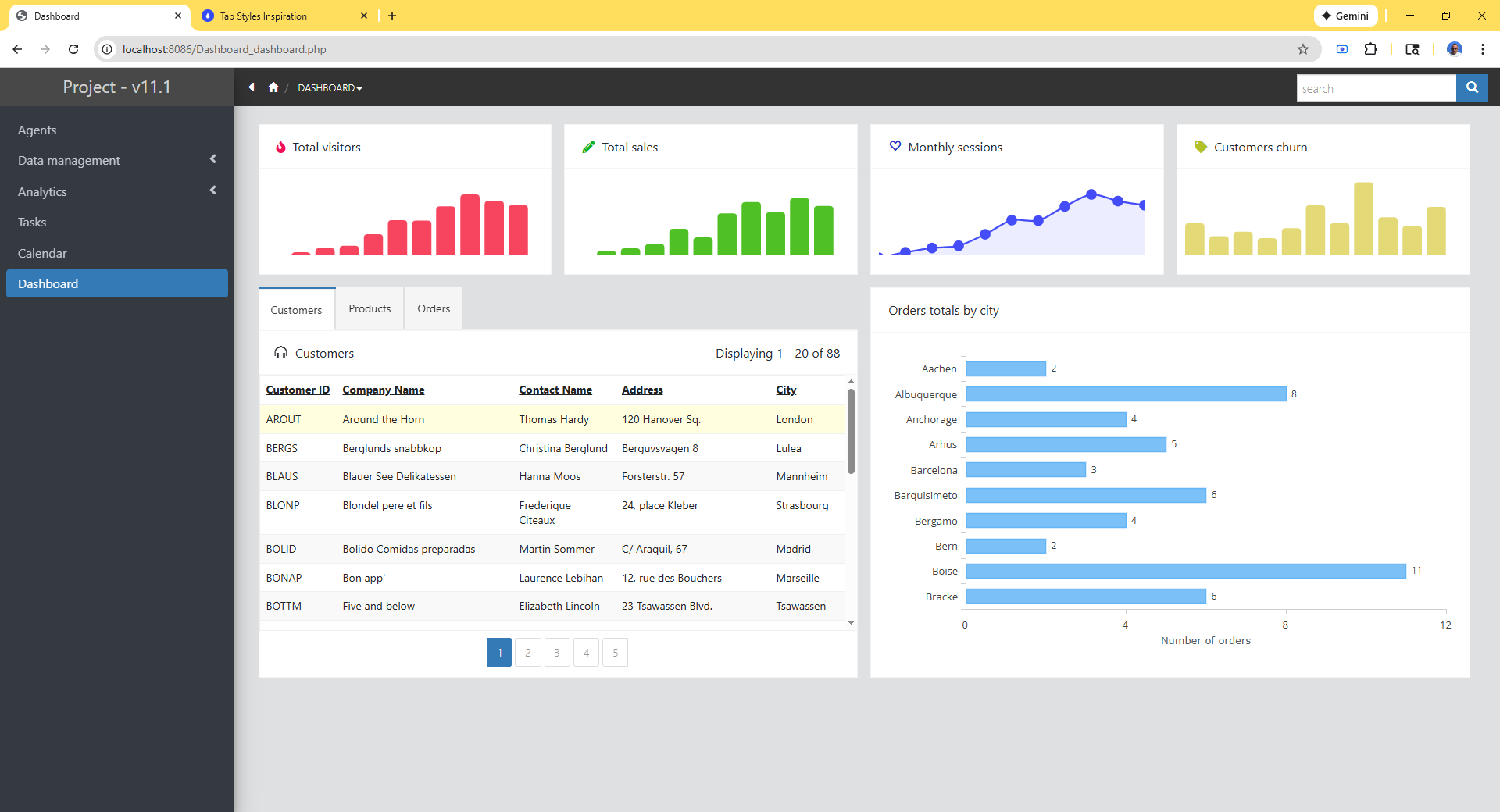Click the customers table vertical scrollbar
The image size is (1500, 812).
[851, 431]
